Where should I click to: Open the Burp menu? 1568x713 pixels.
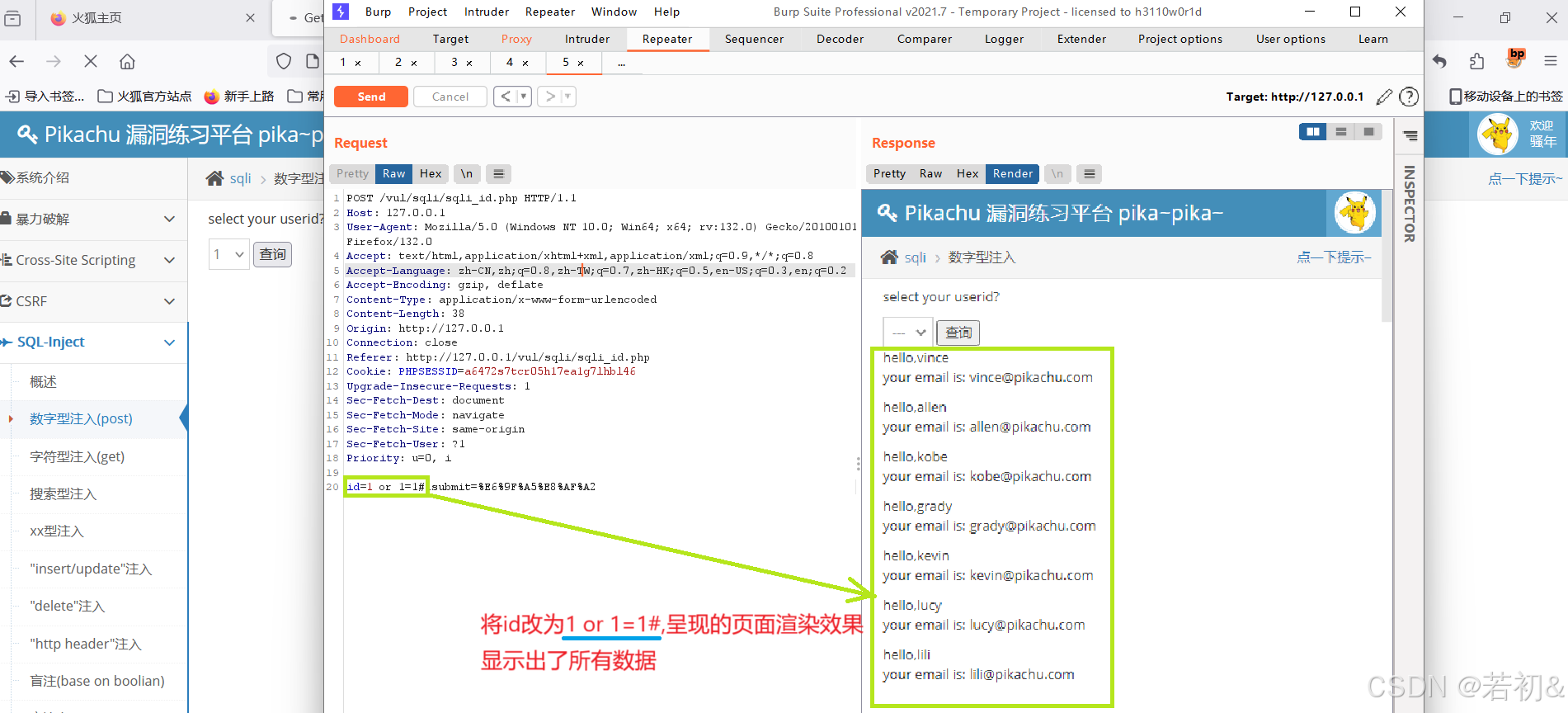tap(378, 12)
